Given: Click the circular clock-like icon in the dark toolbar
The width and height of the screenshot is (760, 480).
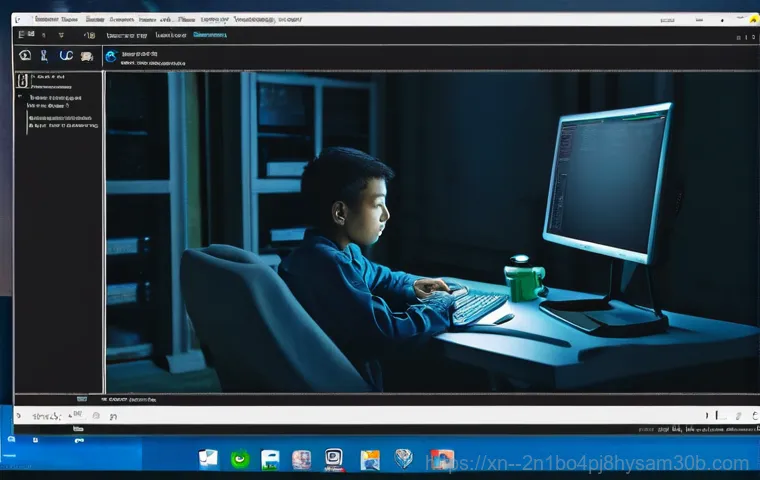Looking at the screenshot, I should (x=25, y=55).
